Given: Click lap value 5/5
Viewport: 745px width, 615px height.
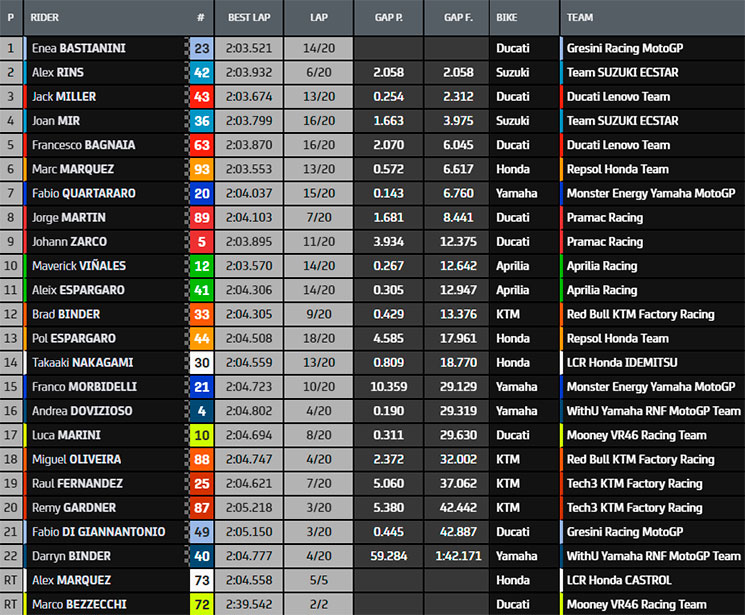Looking at the screenshot, I should tap(319, 580).
